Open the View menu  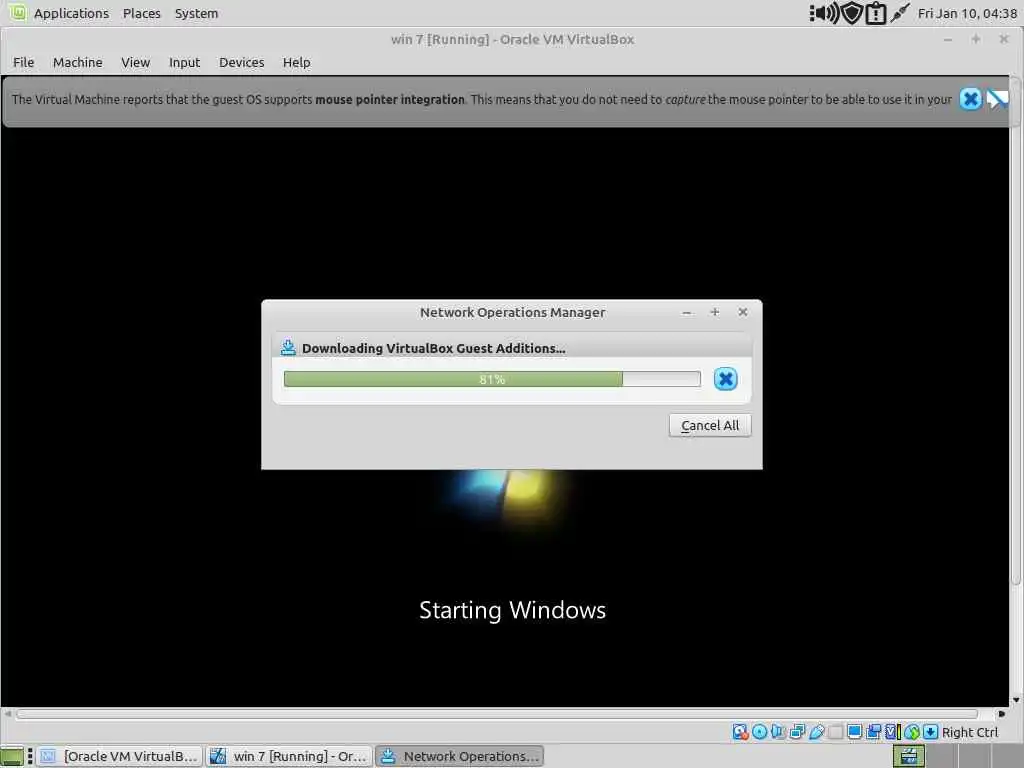(135, 62)
